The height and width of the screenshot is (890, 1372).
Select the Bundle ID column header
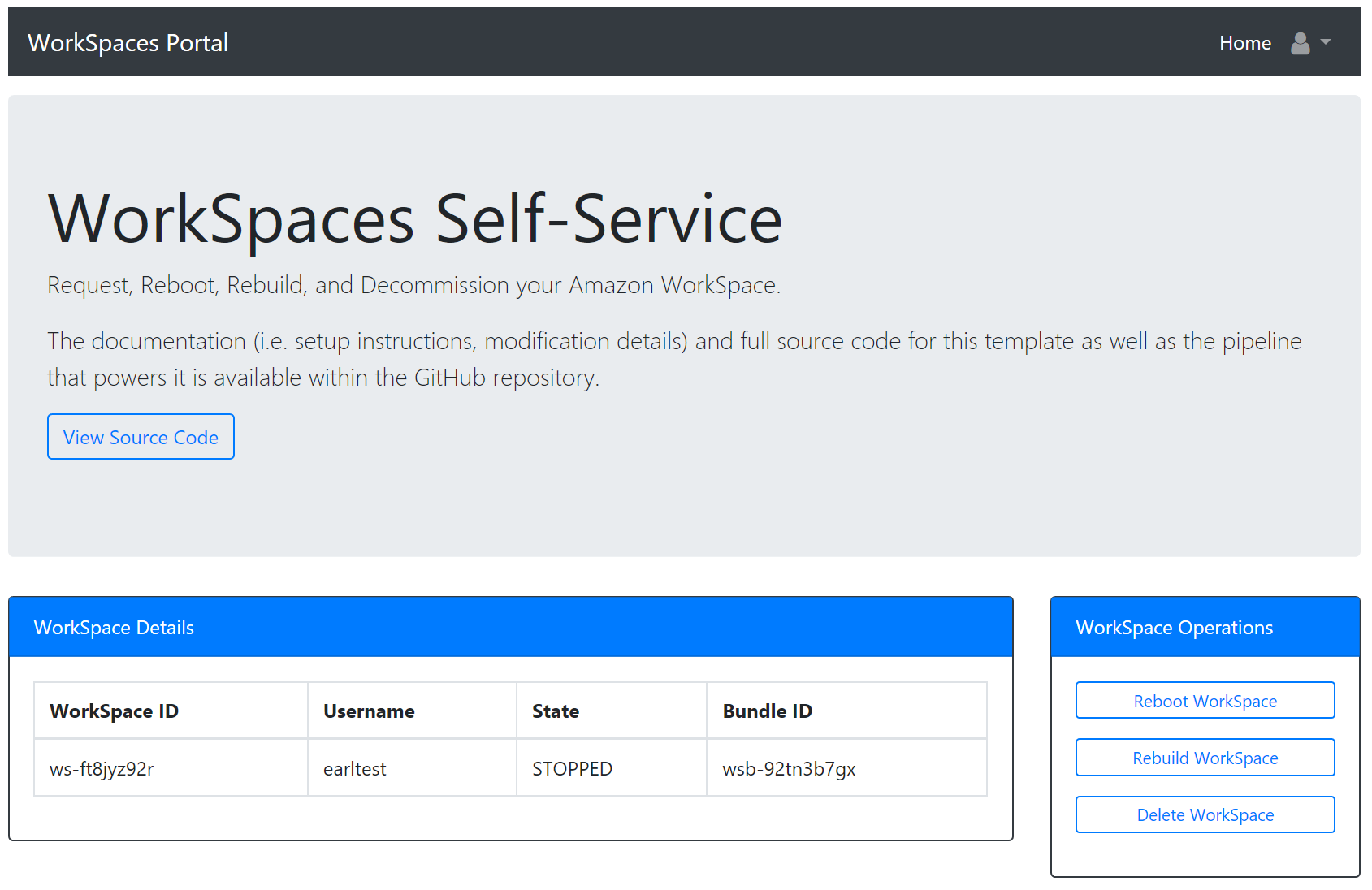[846, 711]
